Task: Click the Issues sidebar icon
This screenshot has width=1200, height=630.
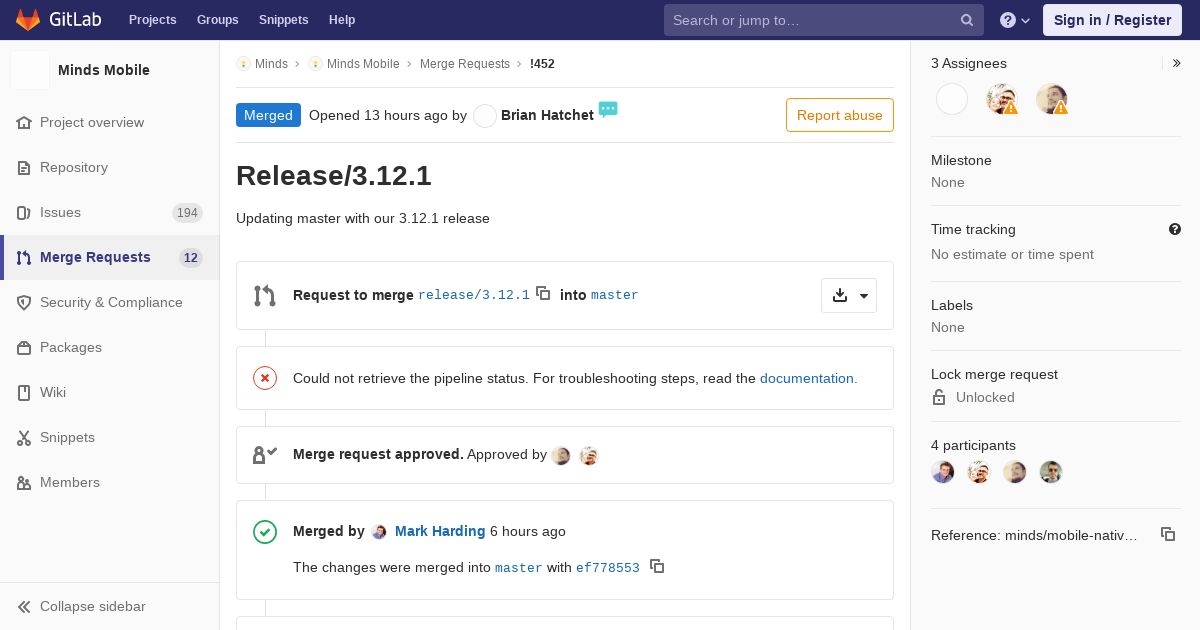Action: (24, 212)
